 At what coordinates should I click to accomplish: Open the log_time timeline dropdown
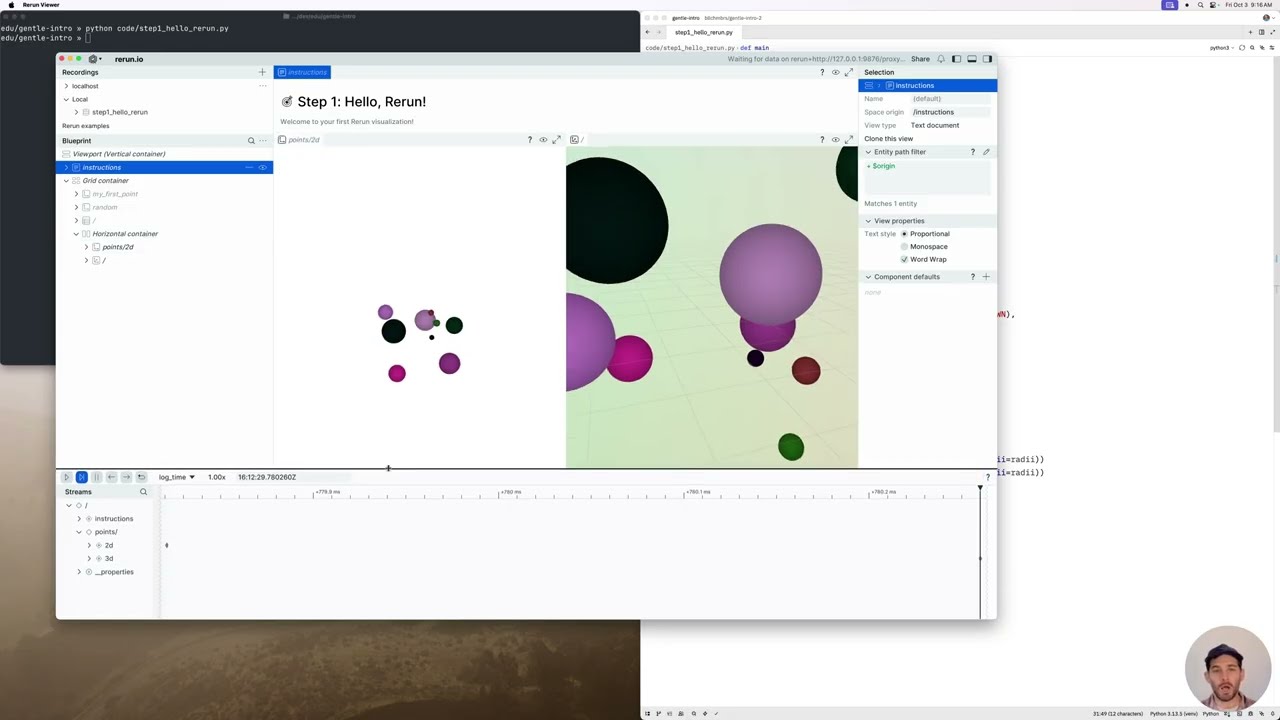[x=176, y=477]
